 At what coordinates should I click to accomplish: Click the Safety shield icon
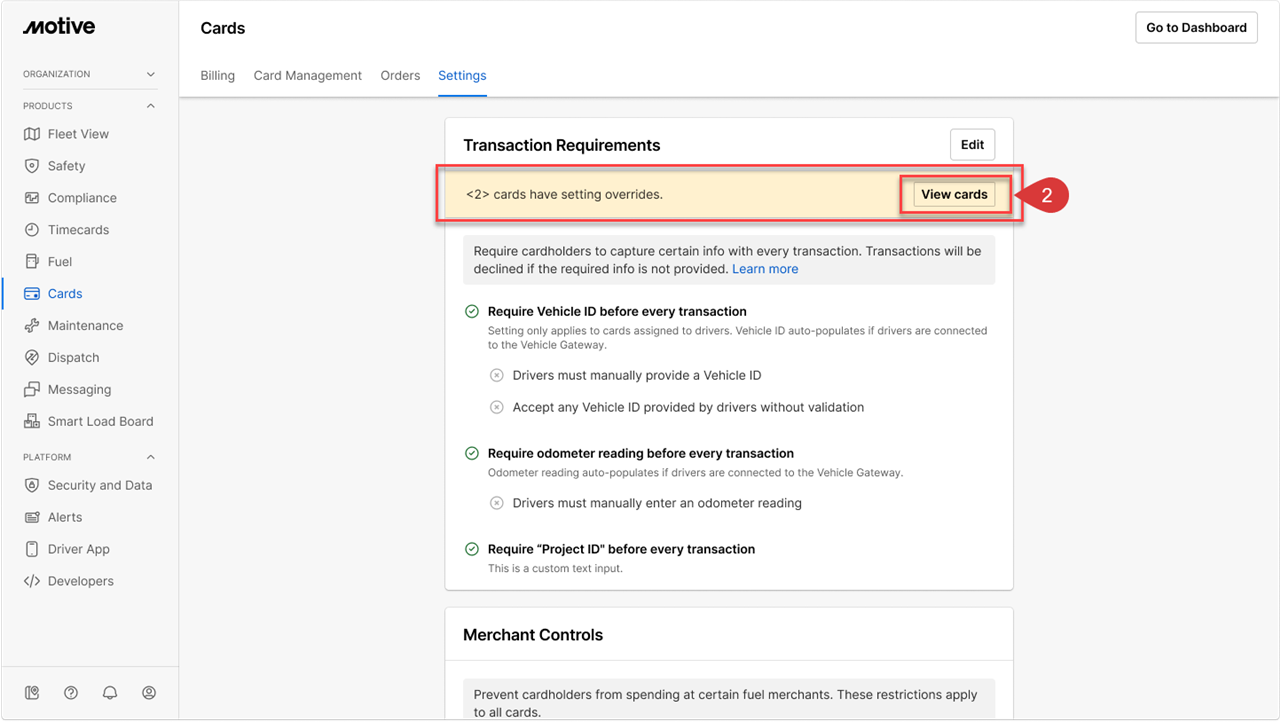32,166
